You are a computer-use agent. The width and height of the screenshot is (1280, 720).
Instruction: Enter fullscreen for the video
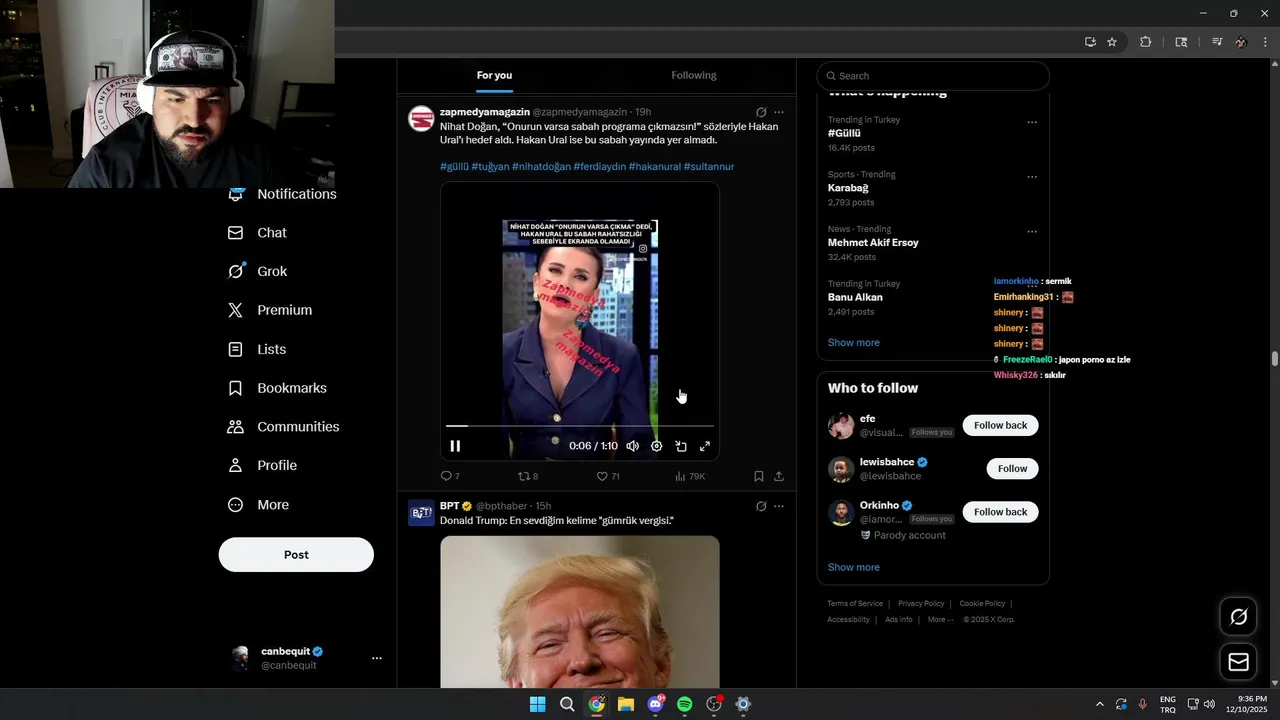pos(705,446)
